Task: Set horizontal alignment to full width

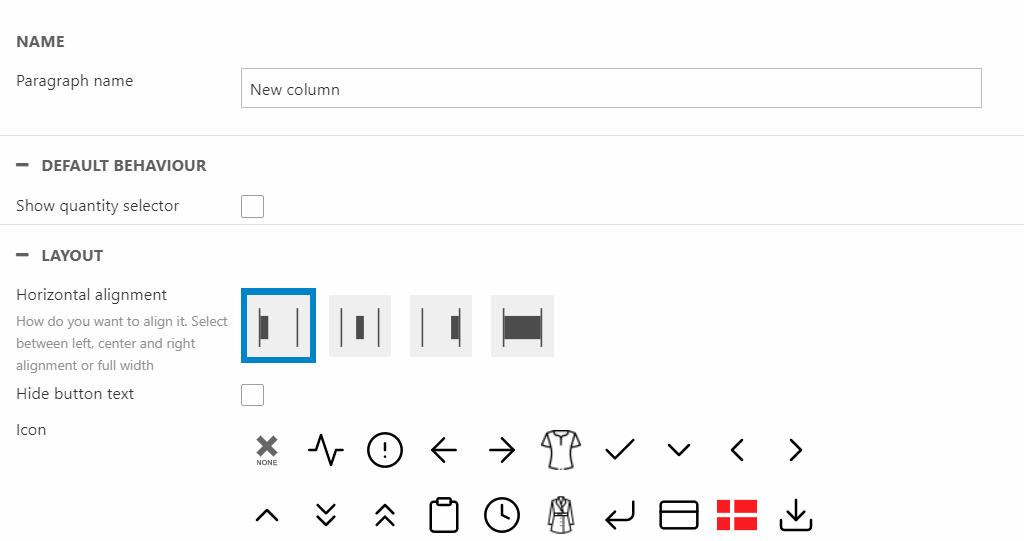Action: [x=522, y=326]
